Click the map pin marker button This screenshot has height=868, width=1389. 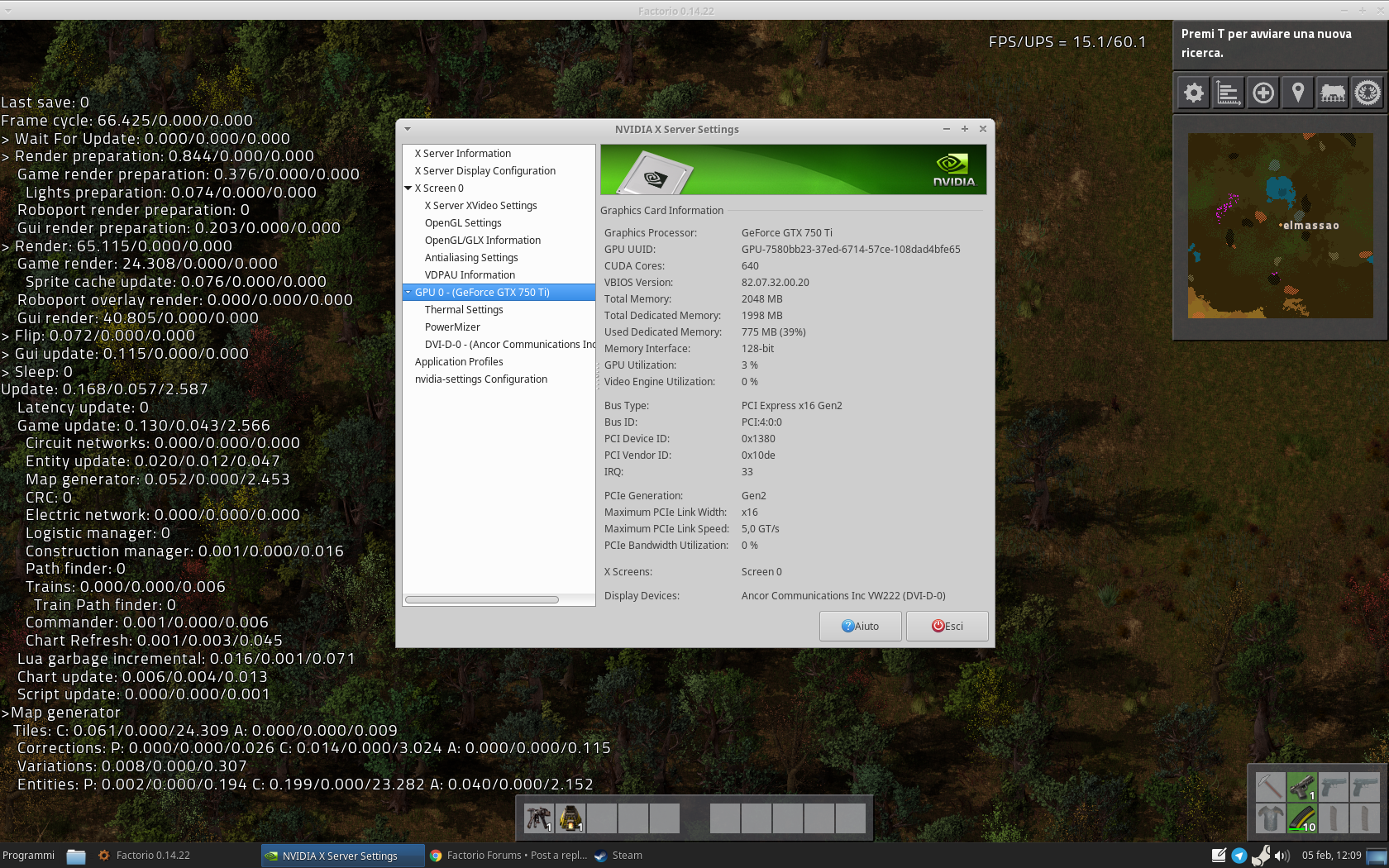[x=1297, y=93]
